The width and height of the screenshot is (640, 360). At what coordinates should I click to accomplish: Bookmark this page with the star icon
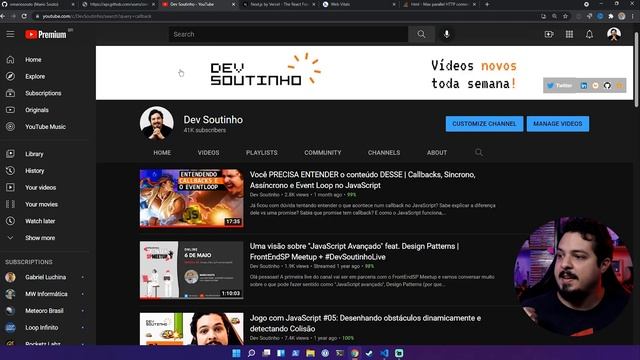point(565,16)
